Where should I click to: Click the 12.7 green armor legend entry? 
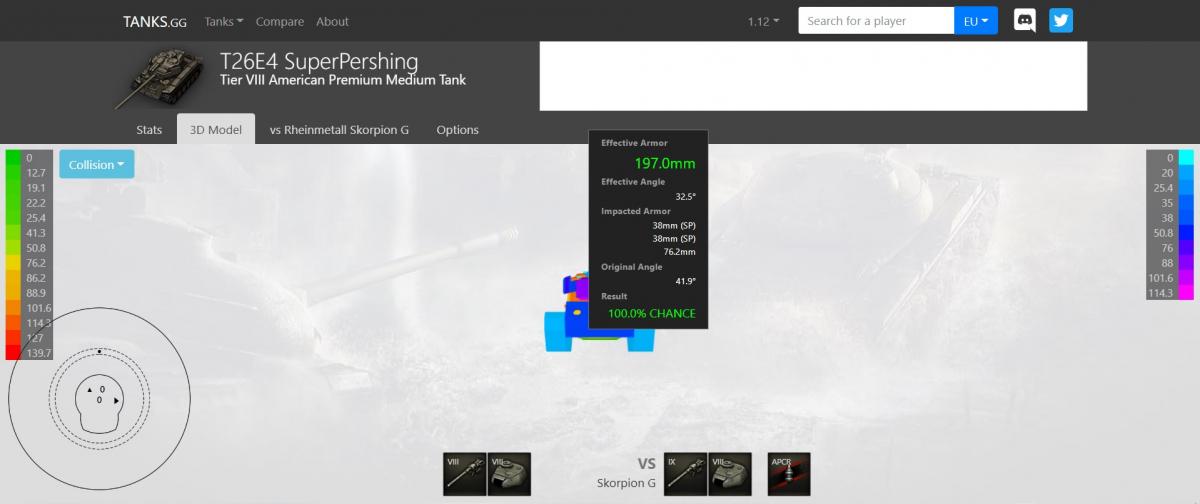(x=27, y=172)
